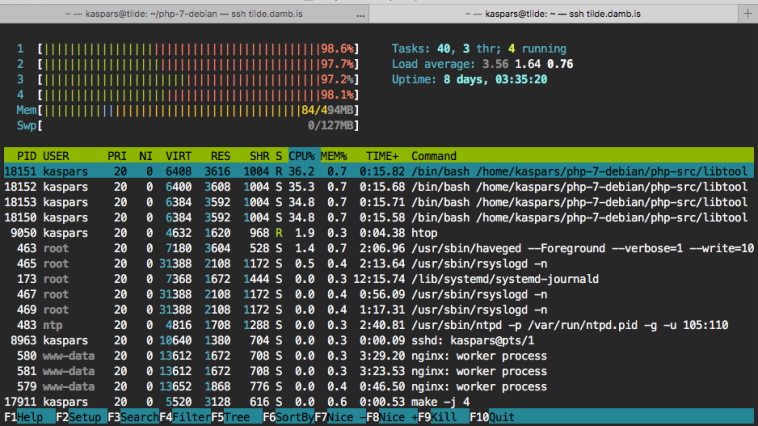Click the Uptime line

pos(469,80)
